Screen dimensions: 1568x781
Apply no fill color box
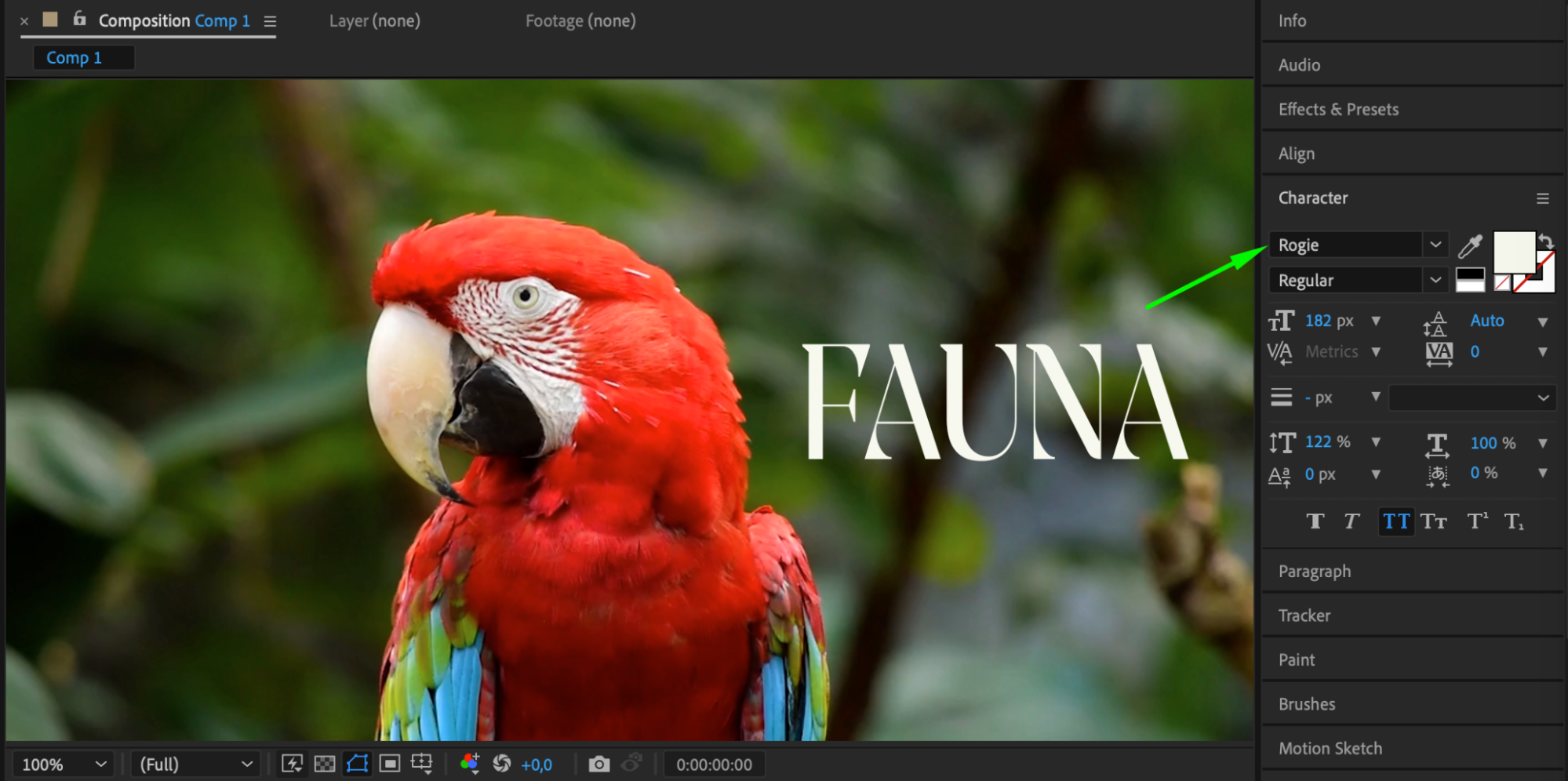tap(1501, 283)
